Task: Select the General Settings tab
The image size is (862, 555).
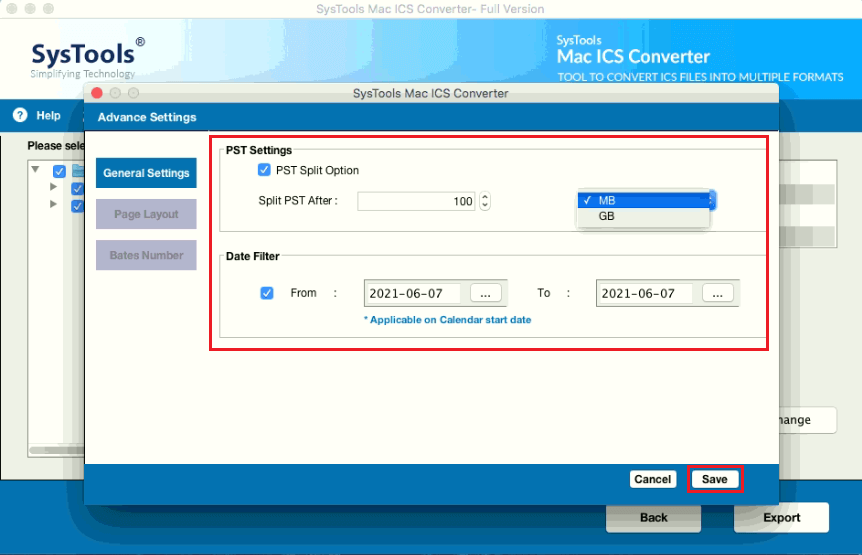Action: 146,173
